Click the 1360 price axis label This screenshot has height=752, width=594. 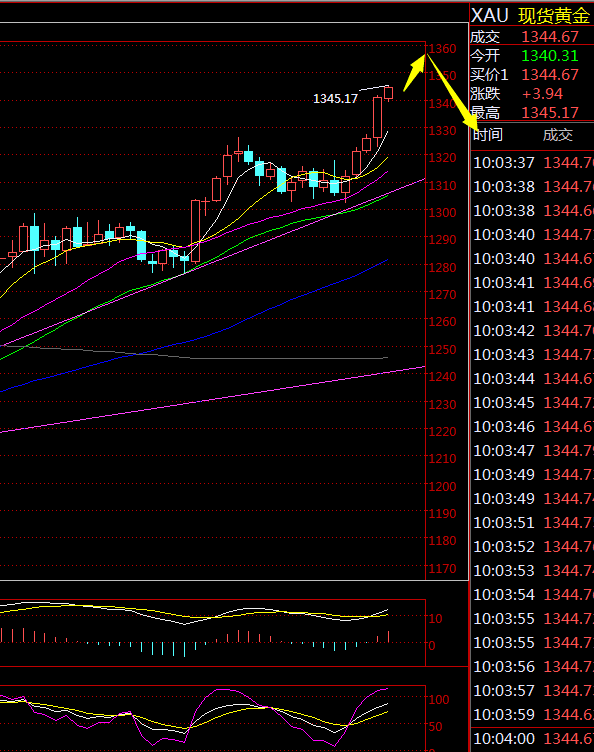click(442, 48)
